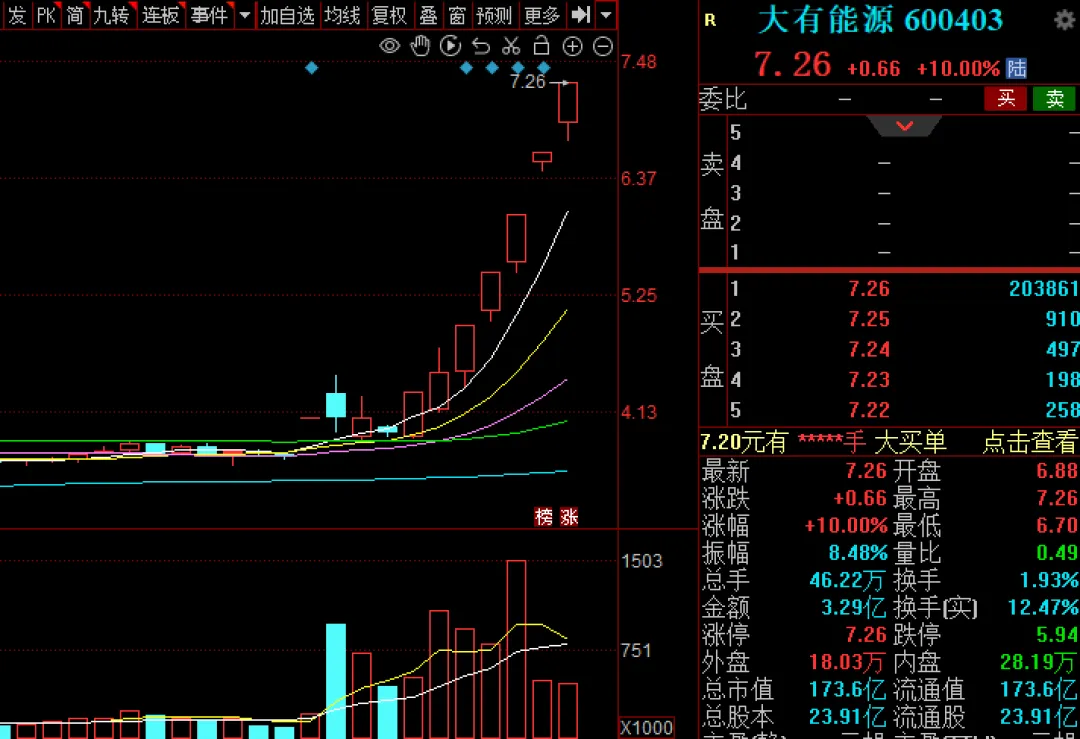Screen dimensions: 1080x739
Task: Click the undo arrow icon
Action: [481, 45]
